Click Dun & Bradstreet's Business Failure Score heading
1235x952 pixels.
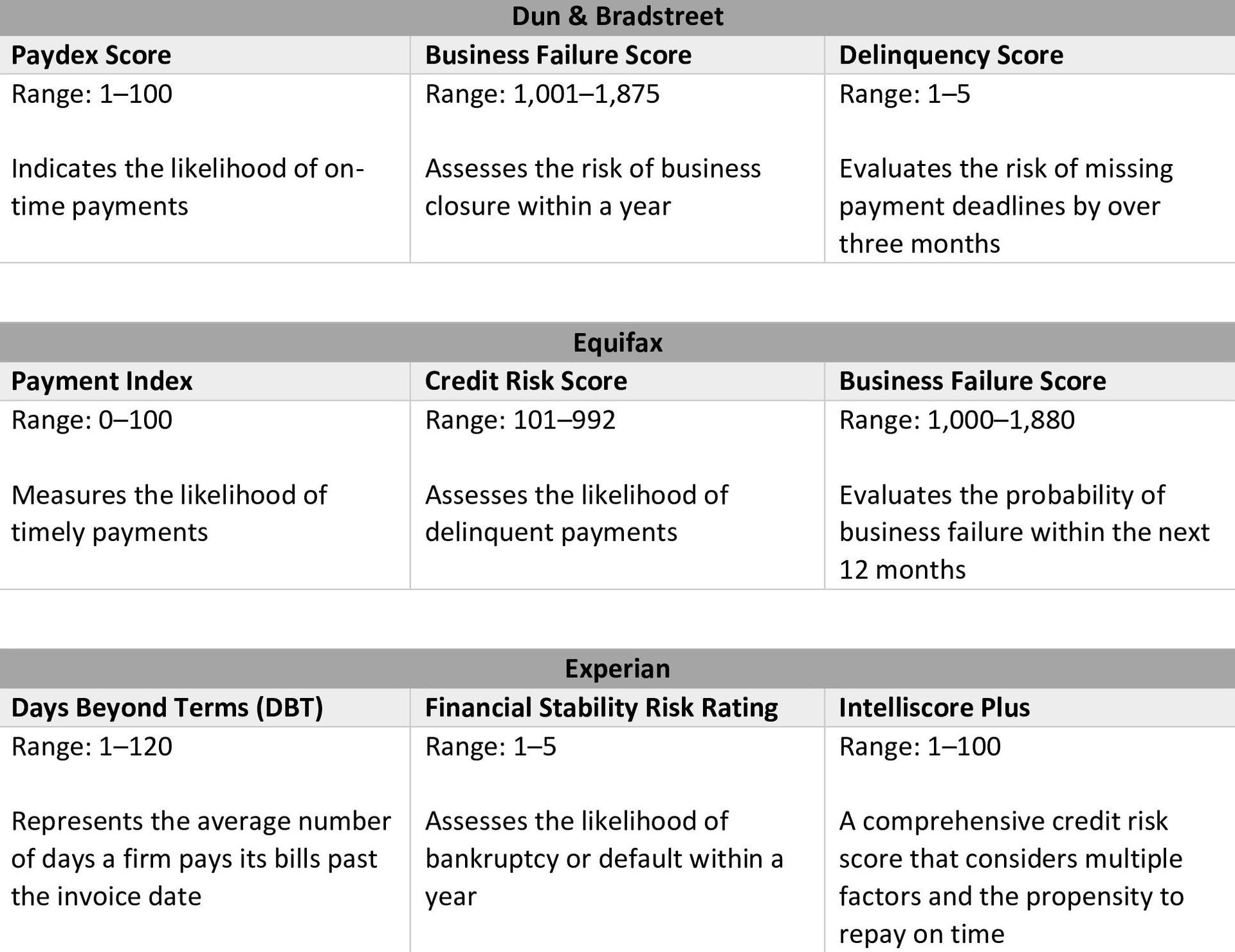click(558, 55)
